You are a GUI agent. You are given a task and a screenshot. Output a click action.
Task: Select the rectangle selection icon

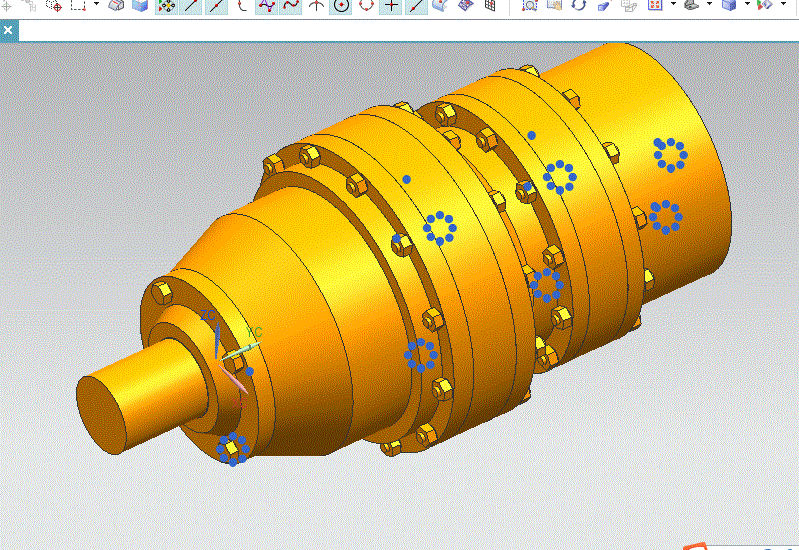coord(78,6)
